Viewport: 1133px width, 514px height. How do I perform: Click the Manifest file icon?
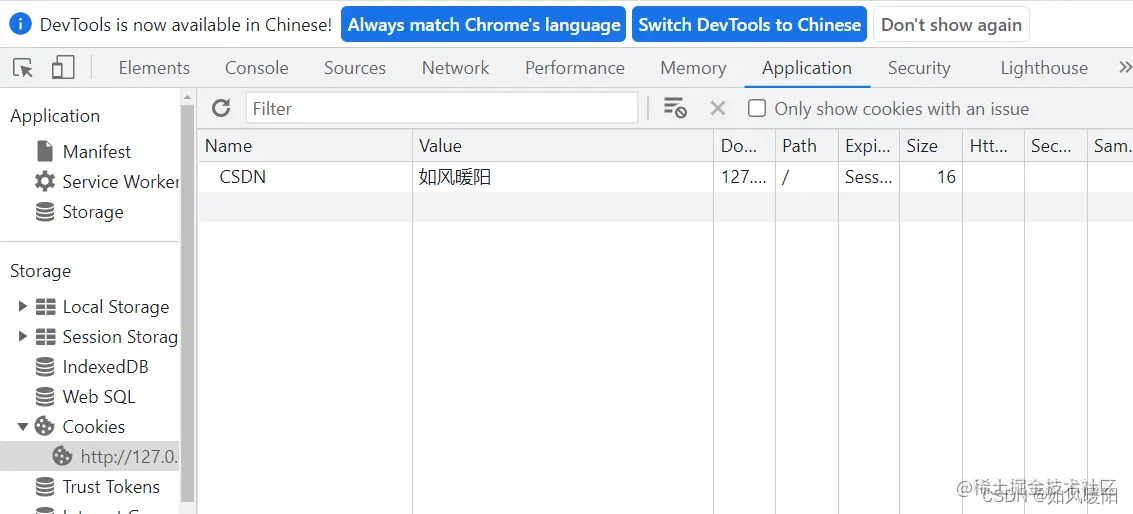[45, 151]
